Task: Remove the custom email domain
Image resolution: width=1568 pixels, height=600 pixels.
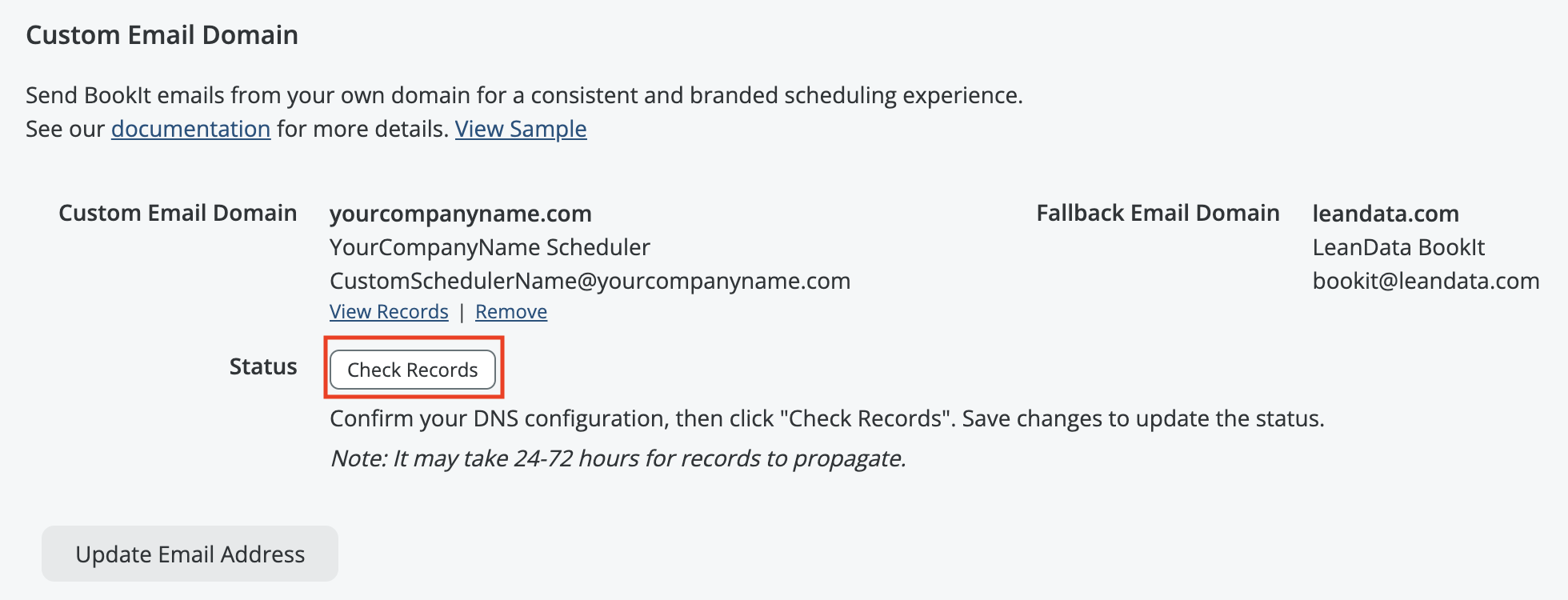Action: click(x=511, y=312)
